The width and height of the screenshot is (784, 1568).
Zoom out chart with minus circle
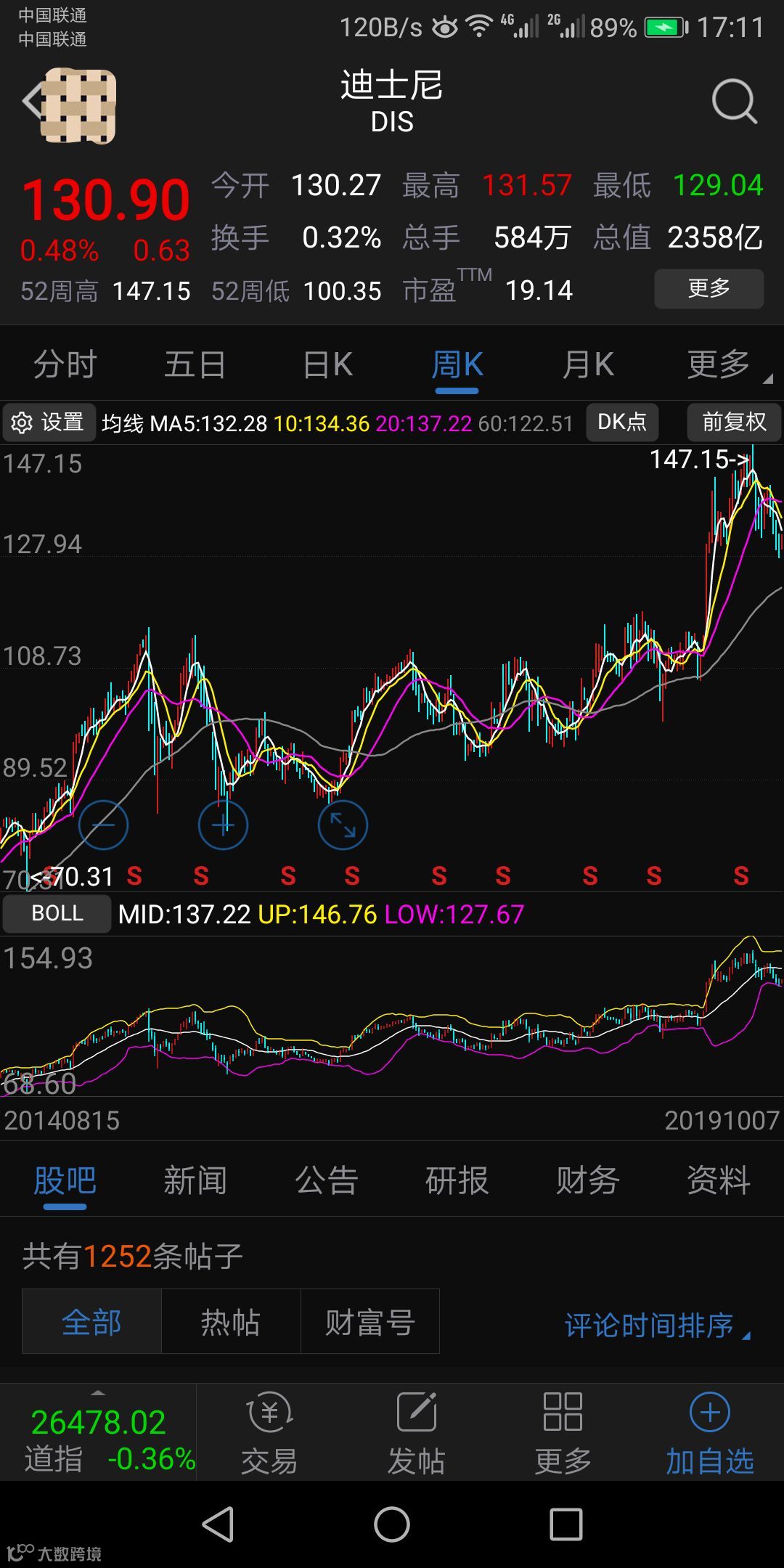pyautogui.click(x=103, y=825)
